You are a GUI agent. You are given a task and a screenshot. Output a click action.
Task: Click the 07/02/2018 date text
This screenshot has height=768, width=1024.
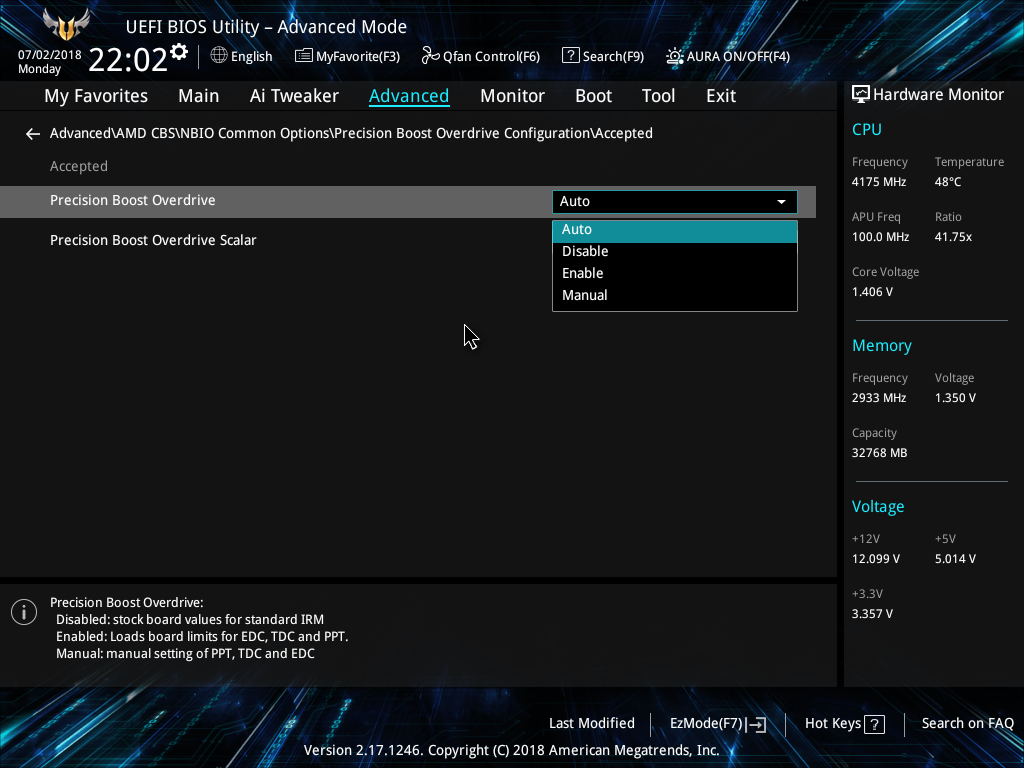tap(50, 55)
